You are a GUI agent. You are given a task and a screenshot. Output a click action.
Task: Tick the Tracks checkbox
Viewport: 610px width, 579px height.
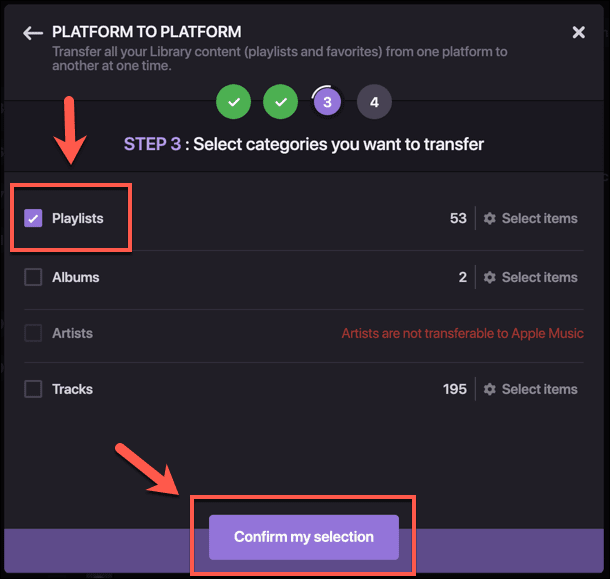pyautogui.click(x=33, y=389)
